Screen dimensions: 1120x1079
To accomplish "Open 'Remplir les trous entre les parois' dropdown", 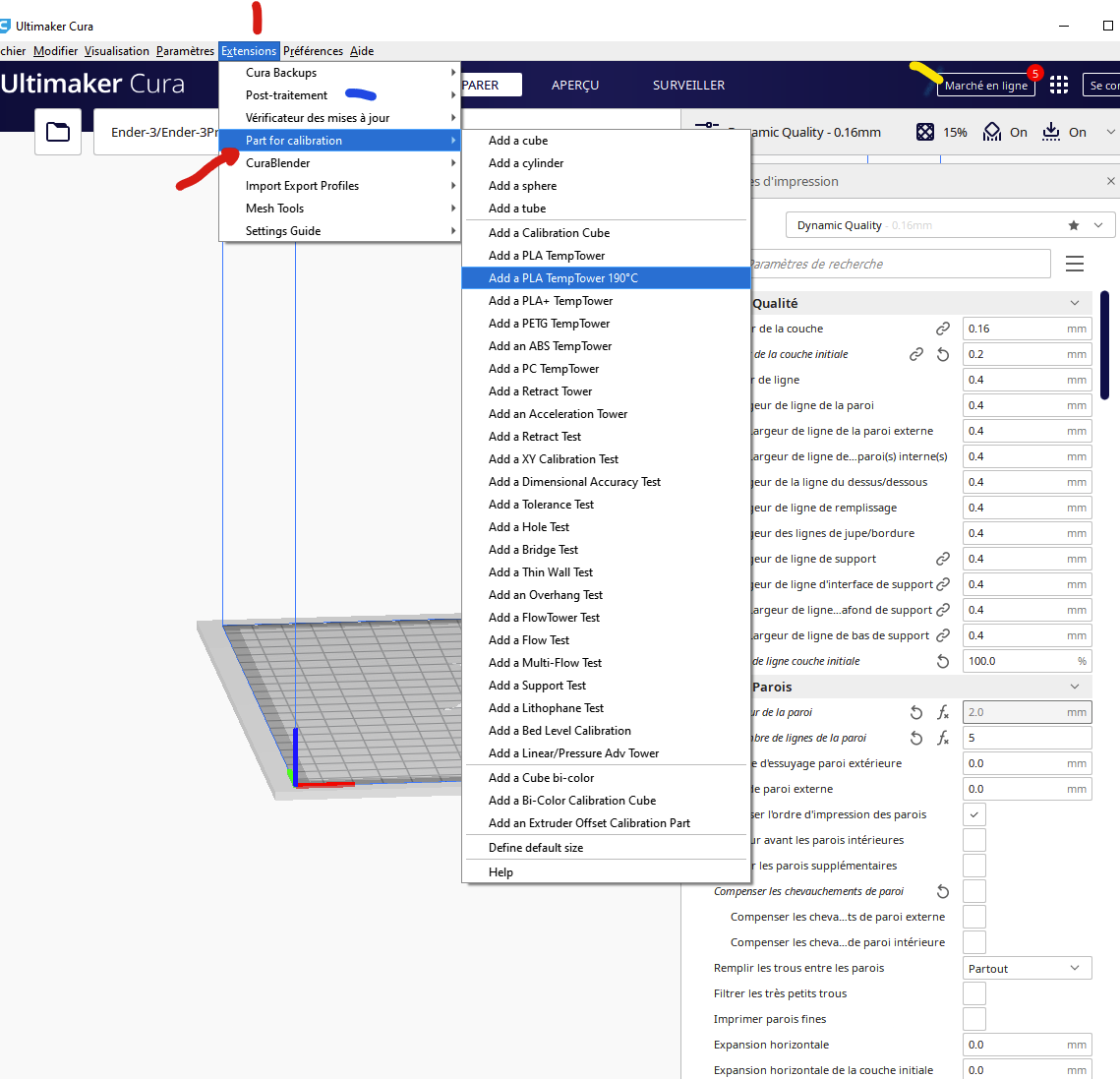I will [x=1027, y=968].
